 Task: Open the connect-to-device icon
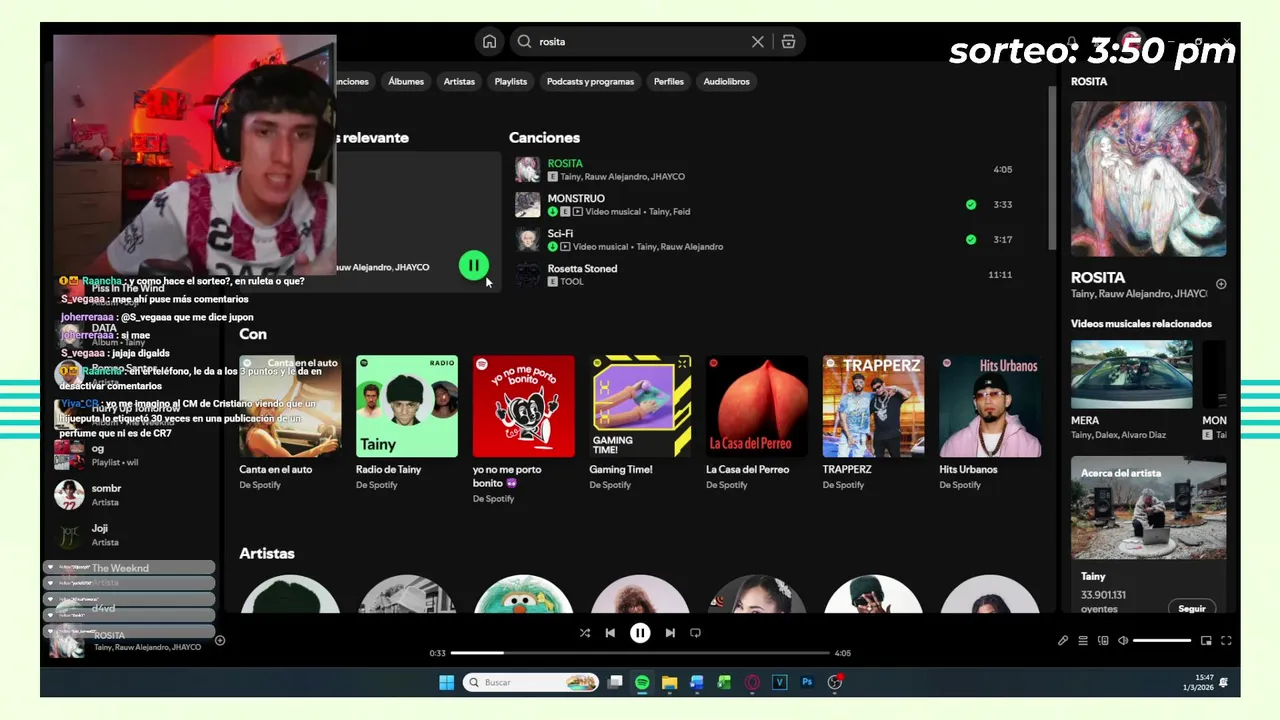1103,641
